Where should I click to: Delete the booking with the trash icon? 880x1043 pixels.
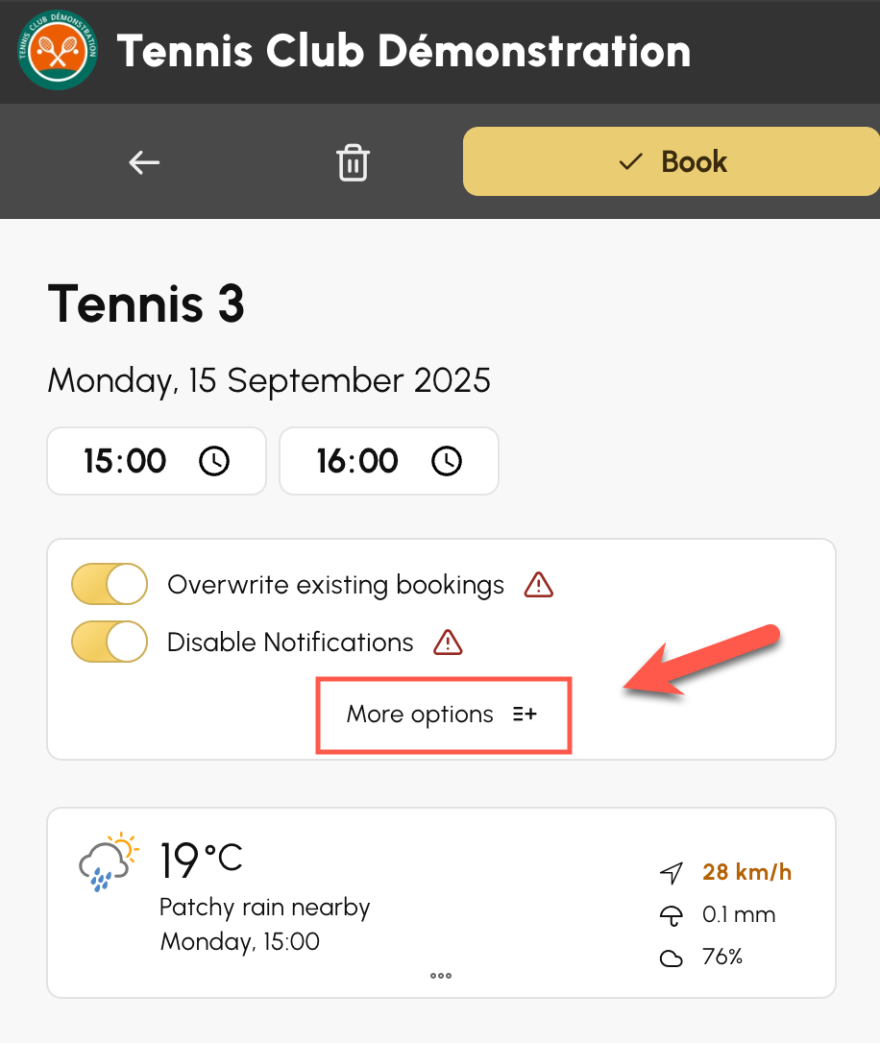[353, 162]
